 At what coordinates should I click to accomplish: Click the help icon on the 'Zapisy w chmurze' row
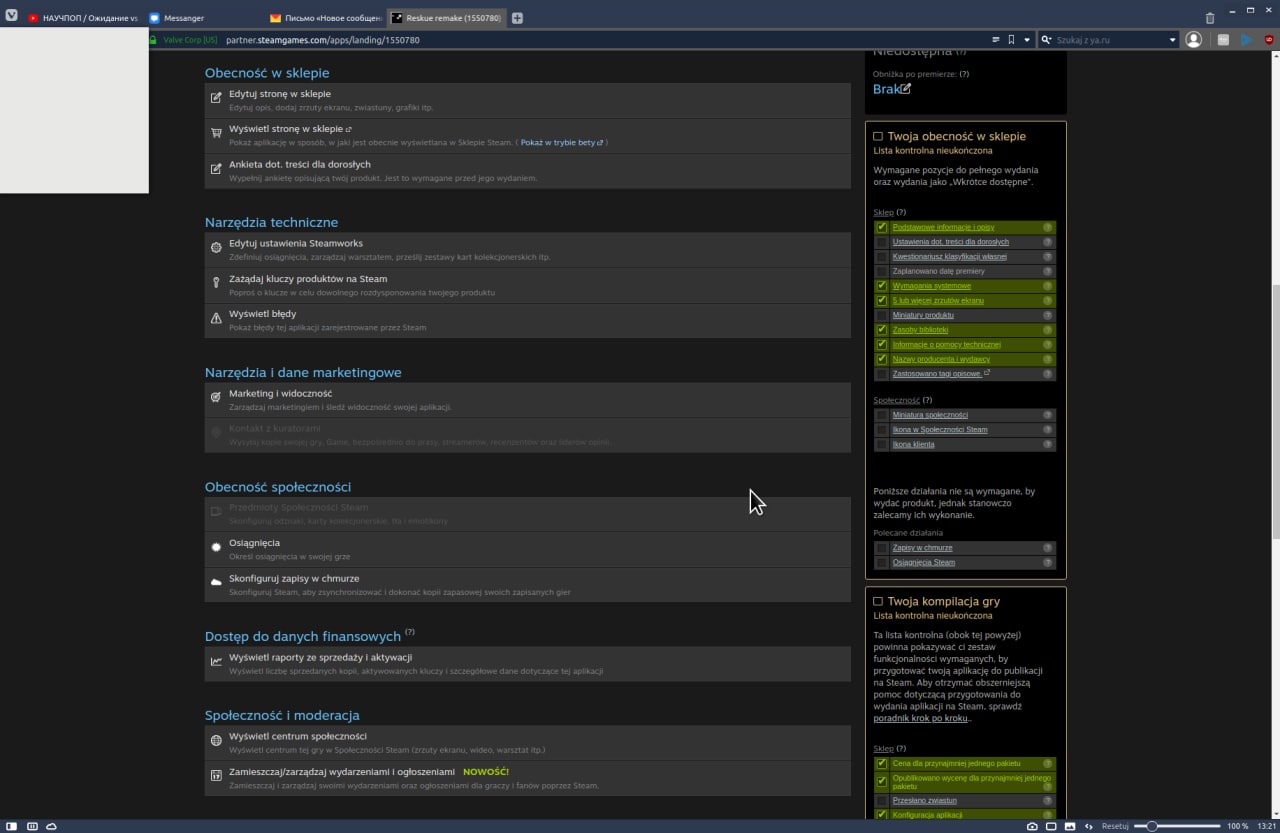pyautogui.click(x=1048, y=548)
